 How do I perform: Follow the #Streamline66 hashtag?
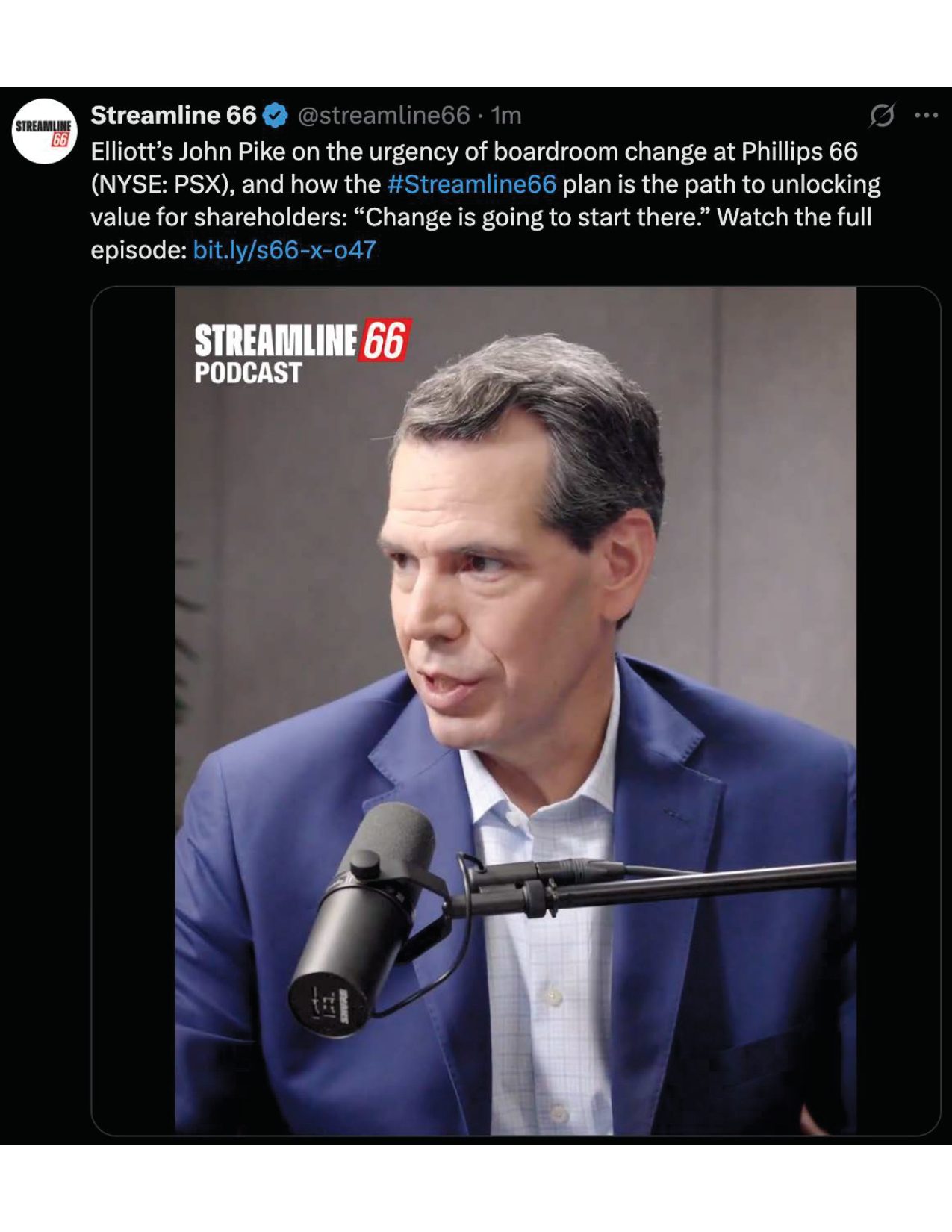(472, 184)
